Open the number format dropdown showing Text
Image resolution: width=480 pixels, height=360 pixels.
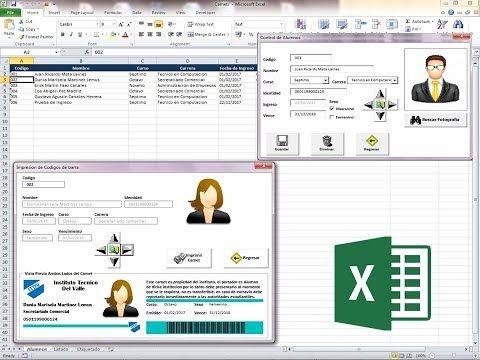point(282,24)
